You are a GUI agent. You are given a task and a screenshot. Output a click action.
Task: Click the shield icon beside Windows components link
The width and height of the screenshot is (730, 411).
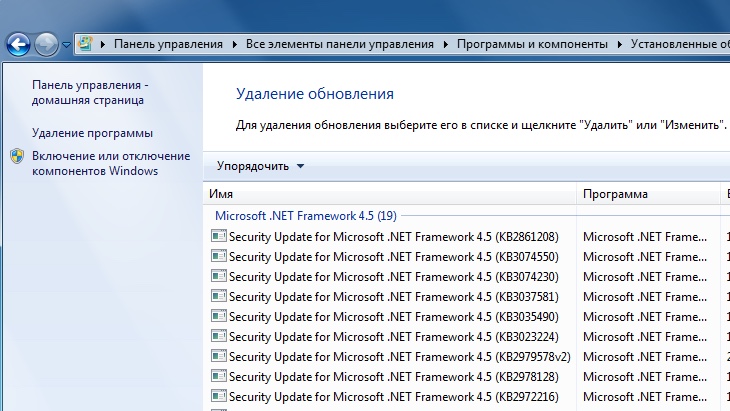17,157
